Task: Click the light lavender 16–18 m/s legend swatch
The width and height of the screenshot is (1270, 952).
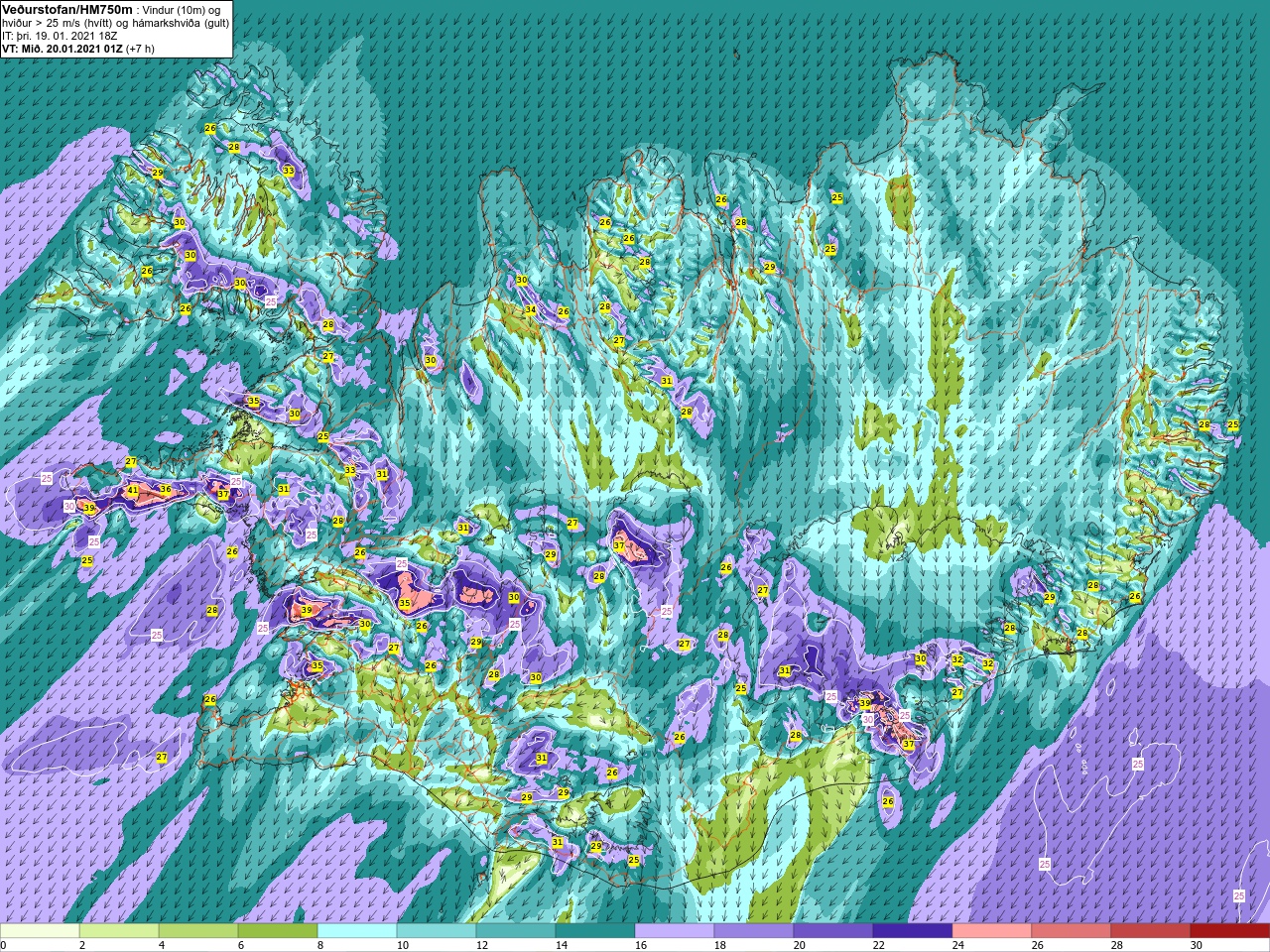Action: pos(675,931)
